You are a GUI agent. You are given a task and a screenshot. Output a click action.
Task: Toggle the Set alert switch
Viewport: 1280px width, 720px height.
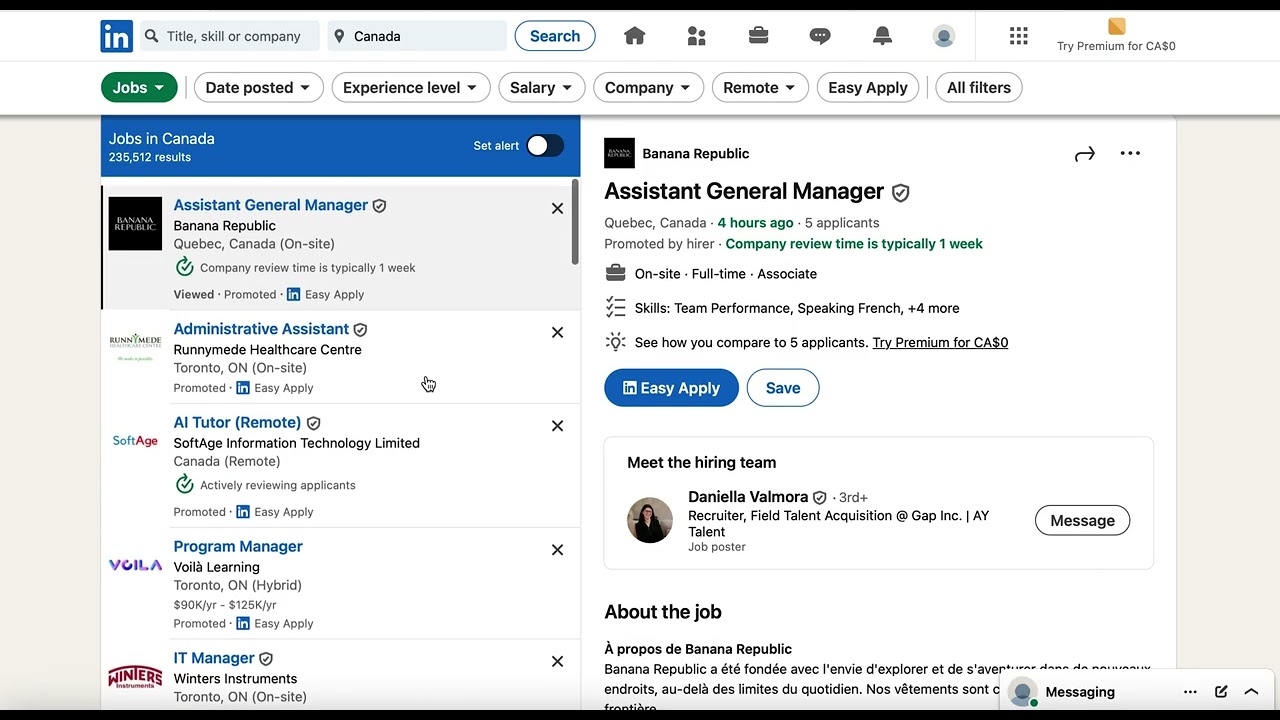[545, 146]
